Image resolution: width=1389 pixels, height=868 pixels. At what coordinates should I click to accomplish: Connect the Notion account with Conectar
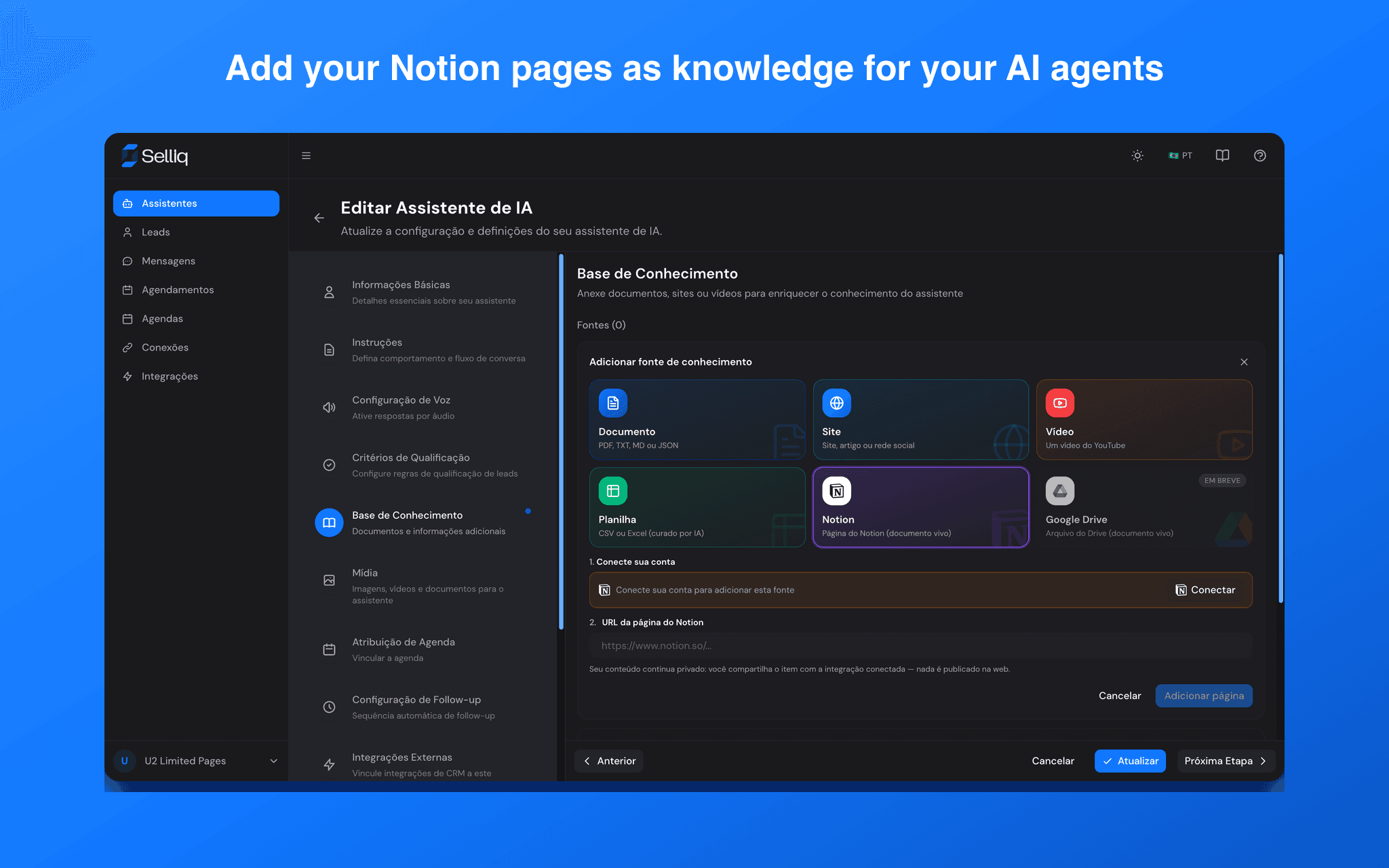(x=1206, y=590)
